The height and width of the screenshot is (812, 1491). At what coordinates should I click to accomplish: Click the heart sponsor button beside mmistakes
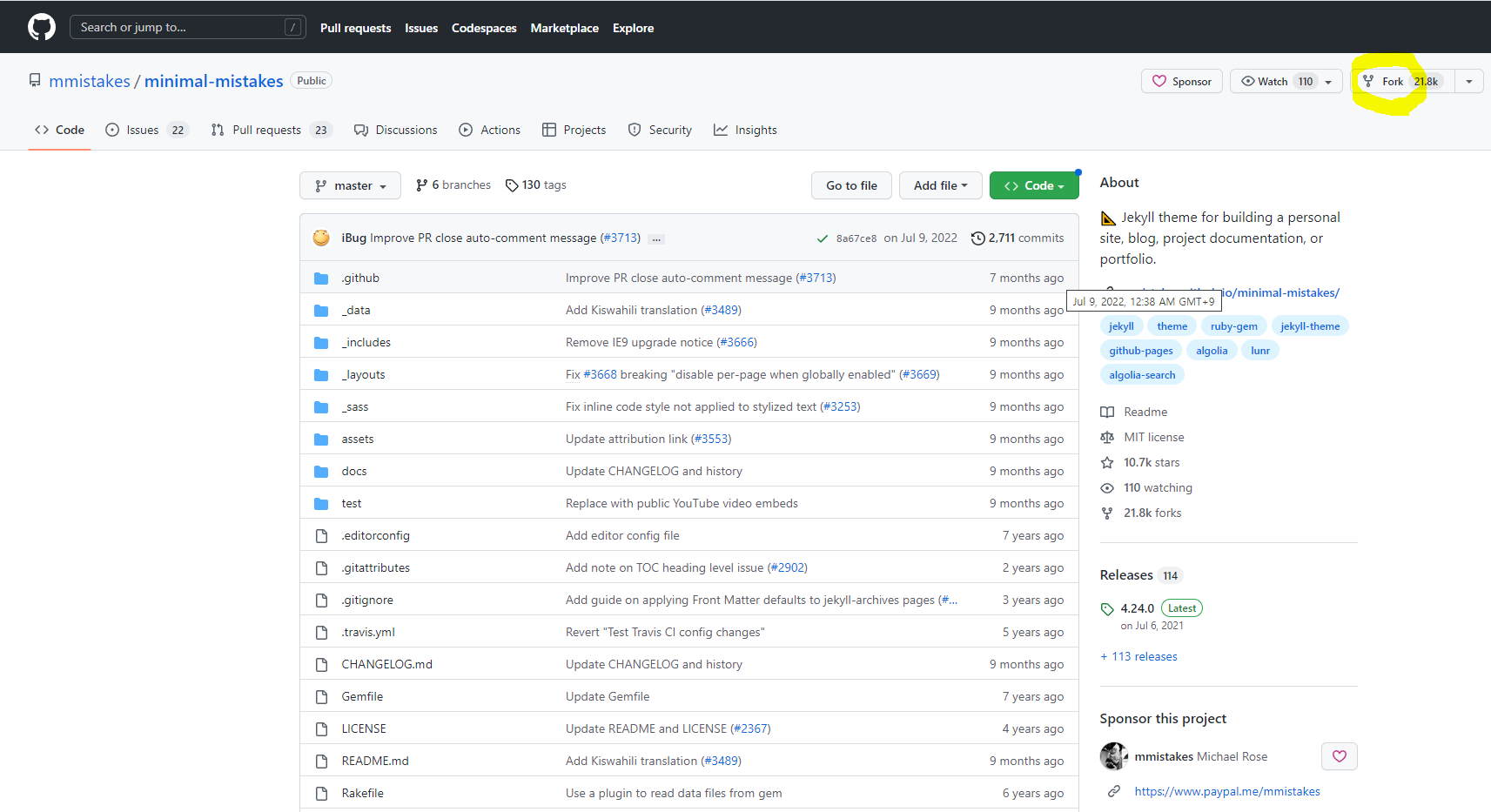point(1339,756)
